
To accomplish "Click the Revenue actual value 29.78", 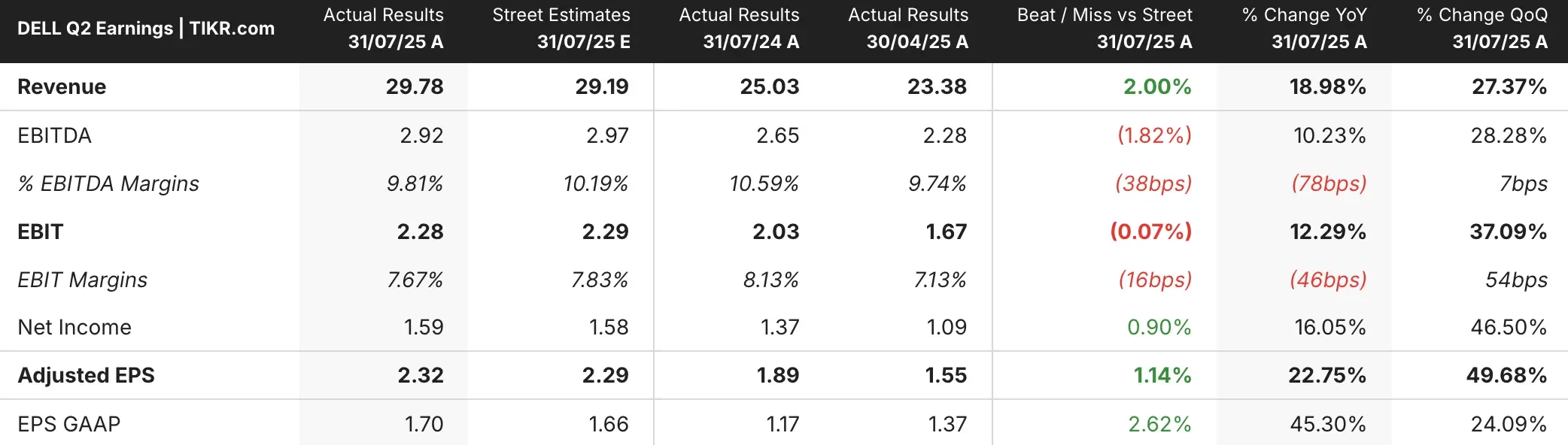I will 415,87.
